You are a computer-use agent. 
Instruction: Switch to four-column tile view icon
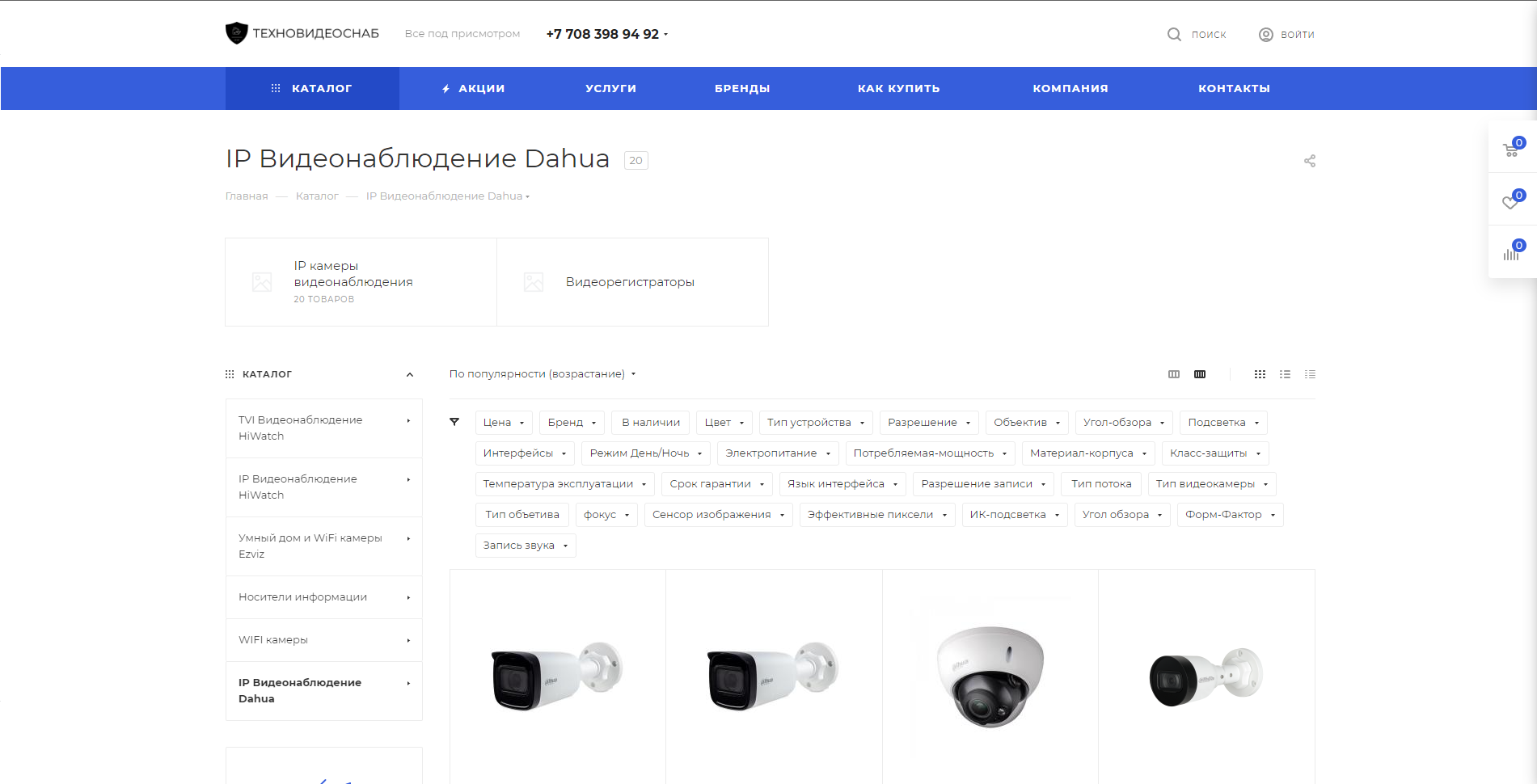[1200, 374]
